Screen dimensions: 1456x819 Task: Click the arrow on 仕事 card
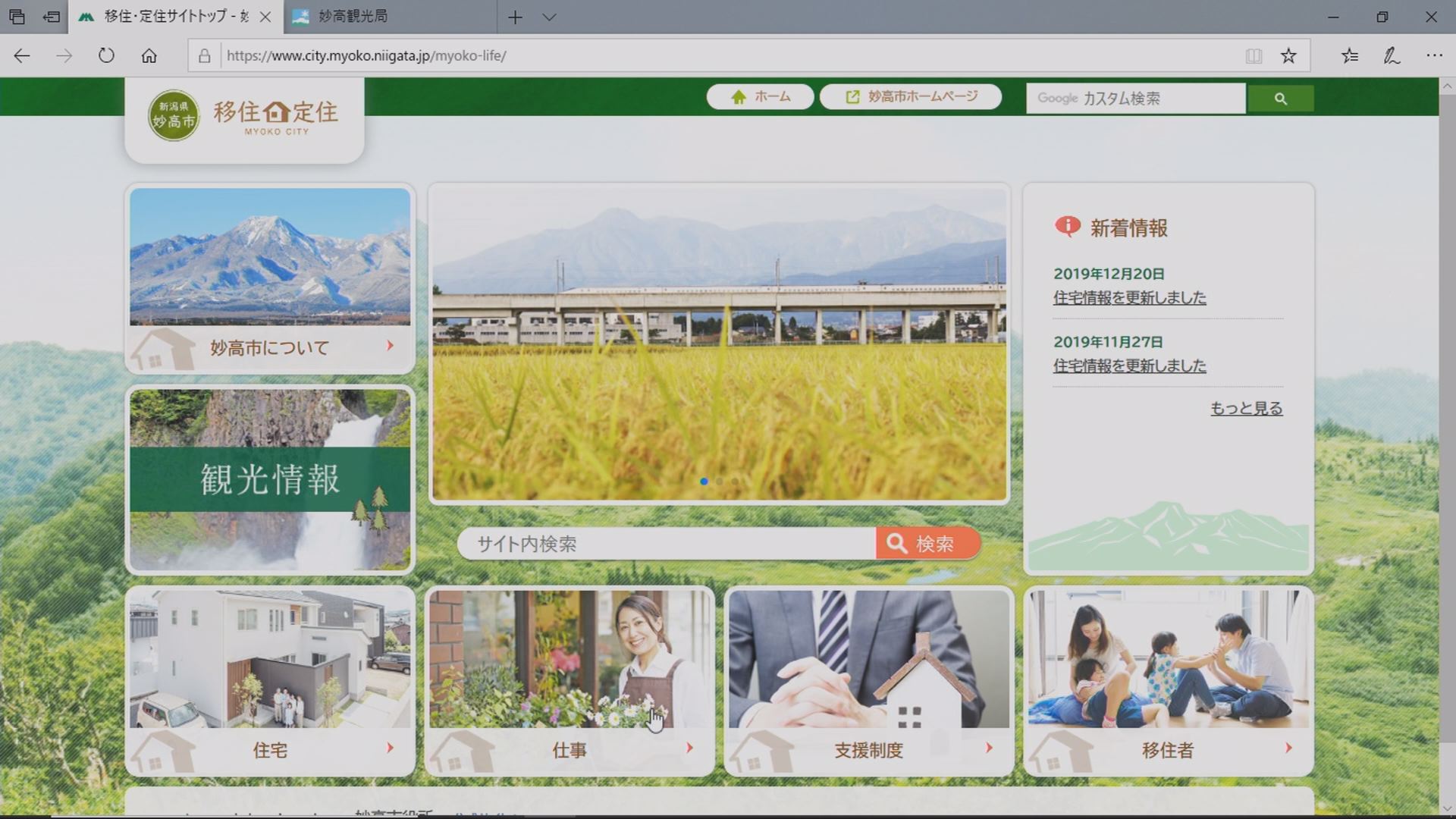point(689,748)
